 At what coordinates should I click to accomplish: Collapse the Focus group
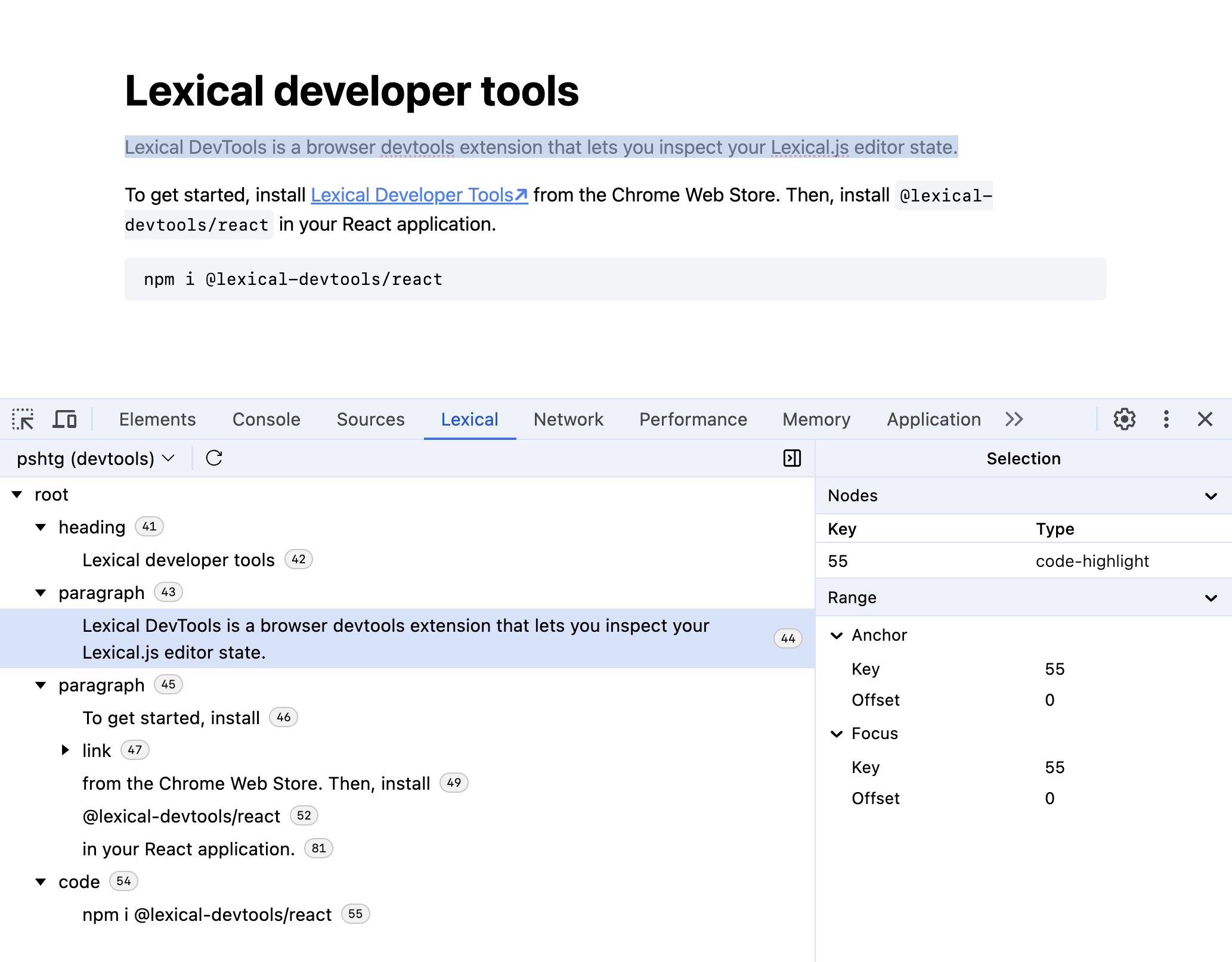pos(837,734)
